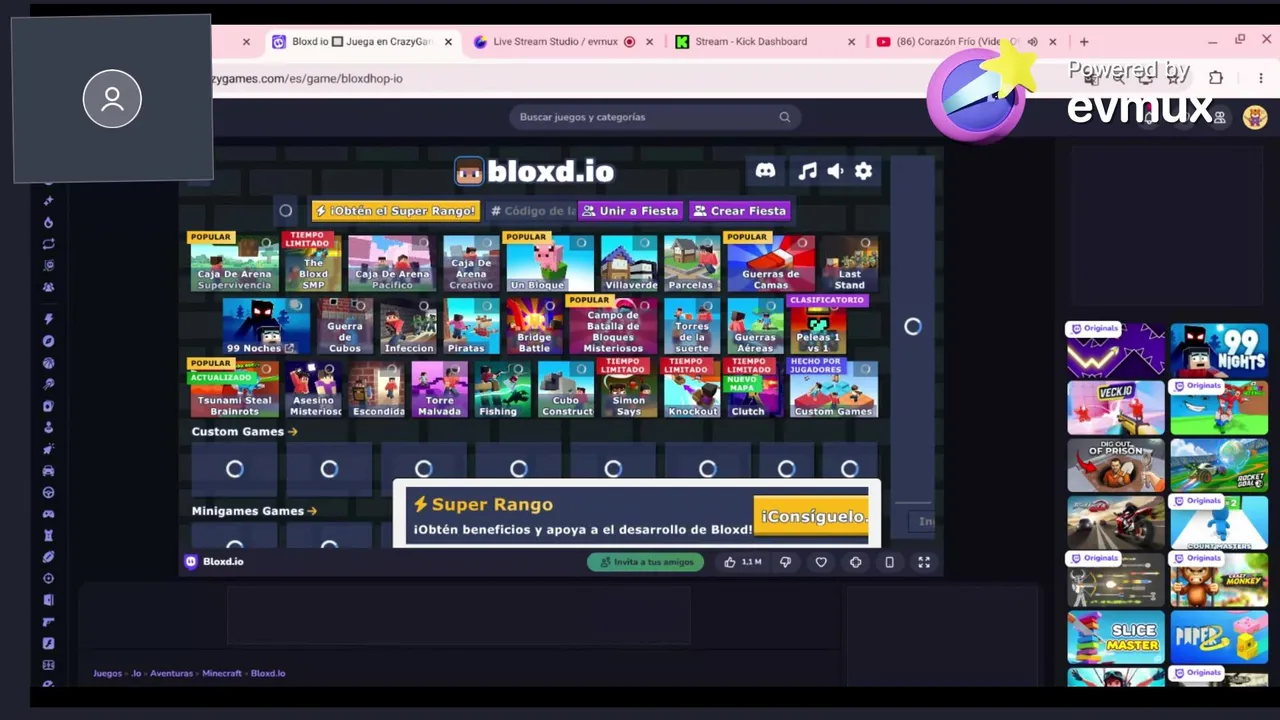
Task: Click Invita a tus amigos button
Action: [x=646, y=562]
